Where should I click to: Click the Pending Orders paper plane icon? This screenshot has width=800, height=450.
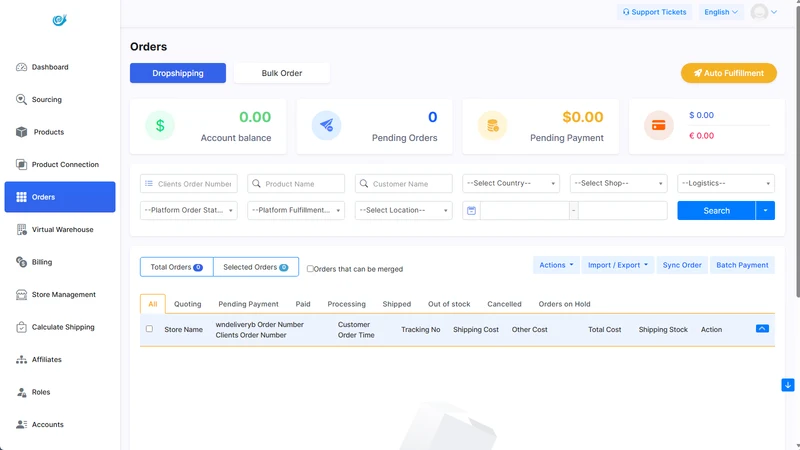(x=327, y=126)
